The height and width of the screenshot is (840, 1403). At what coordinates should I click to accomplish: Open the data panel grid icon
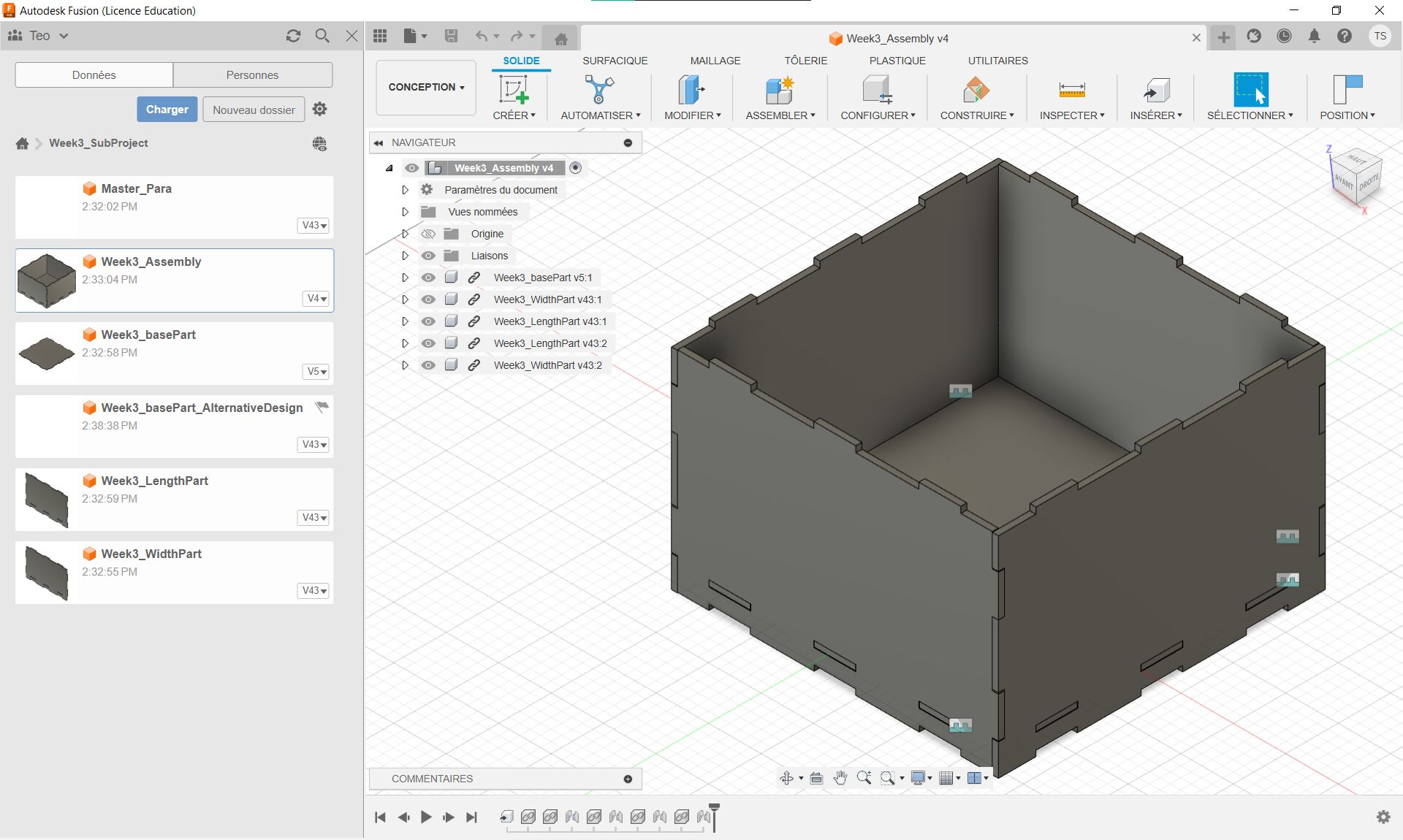coord(380,36)
